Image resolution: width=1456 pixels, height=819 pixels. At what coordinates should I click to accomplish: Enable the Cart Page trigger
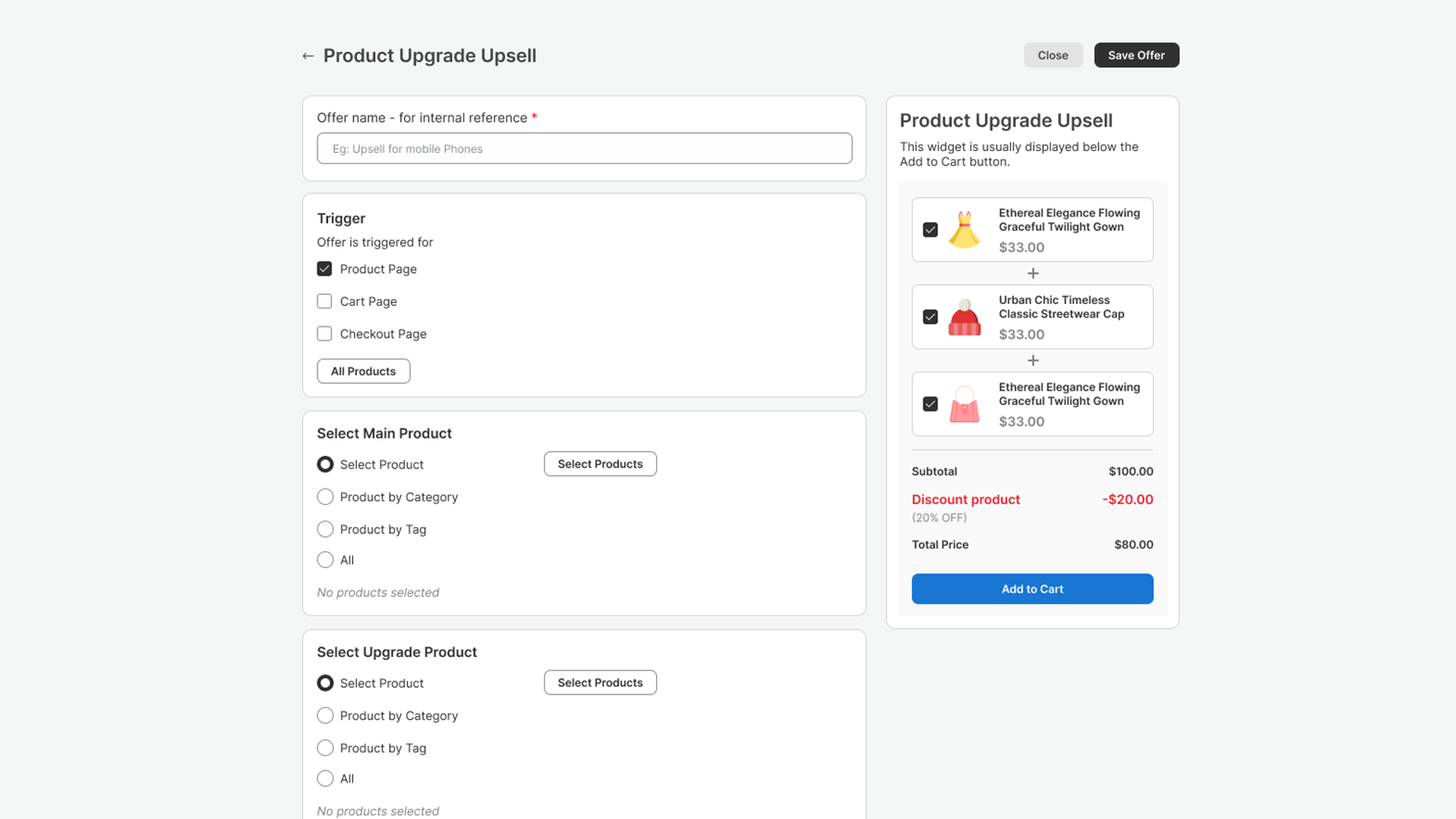(x=324, y=301)
